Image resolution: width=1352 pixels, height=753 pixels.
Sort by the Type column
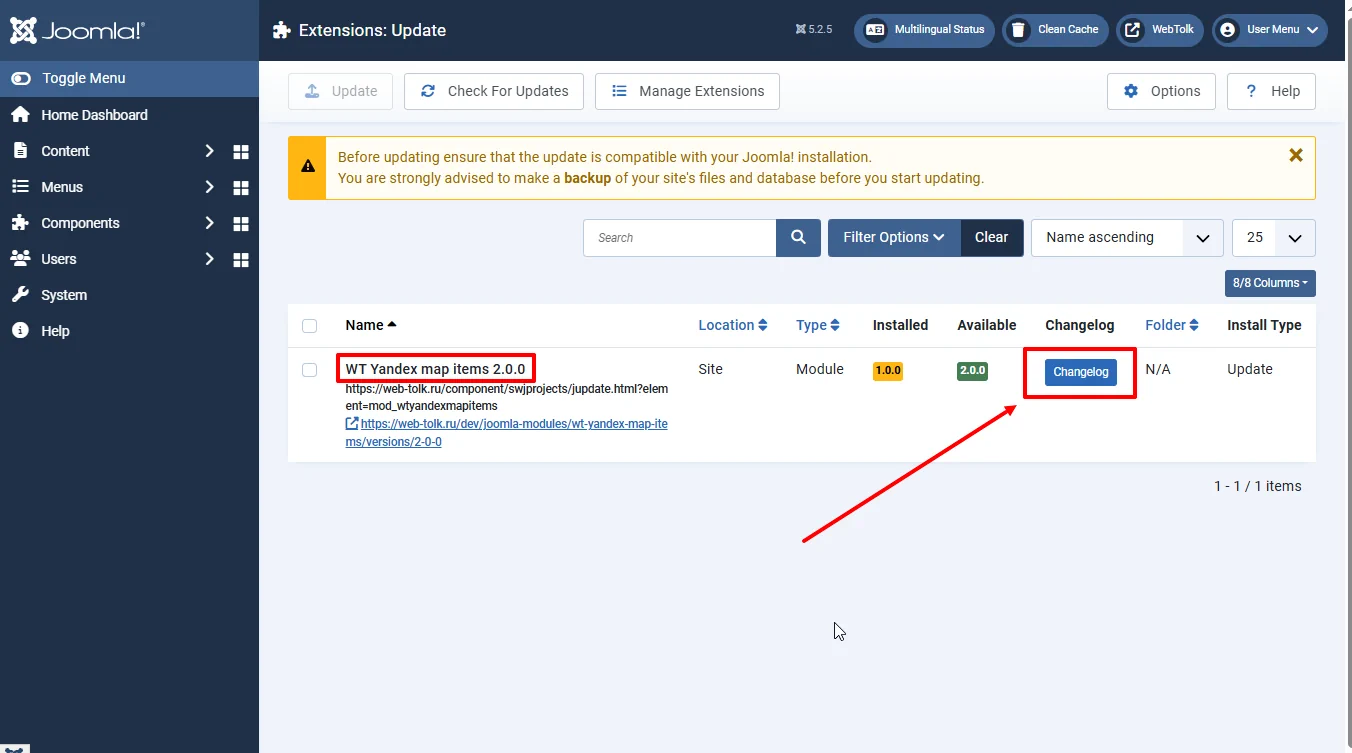818,325
